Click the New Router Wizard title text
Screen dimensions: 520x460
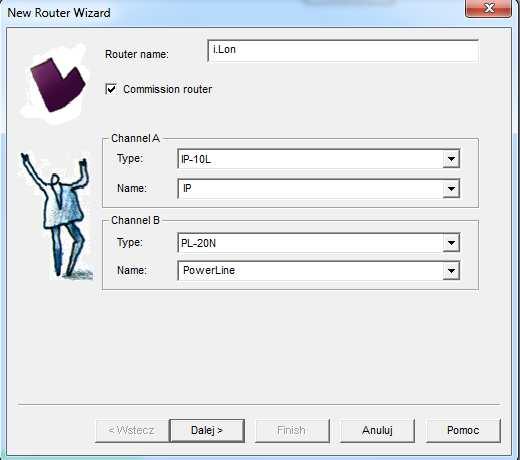click(x=59, y=13)
